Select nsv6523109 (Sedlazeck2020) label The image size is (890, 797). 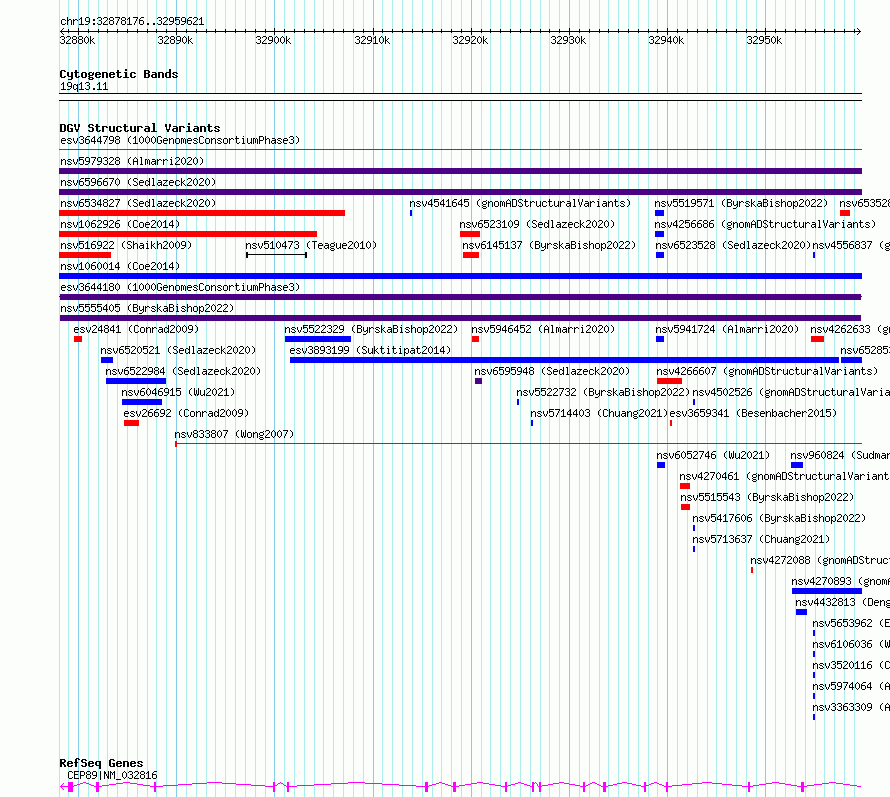pos(538,224)
